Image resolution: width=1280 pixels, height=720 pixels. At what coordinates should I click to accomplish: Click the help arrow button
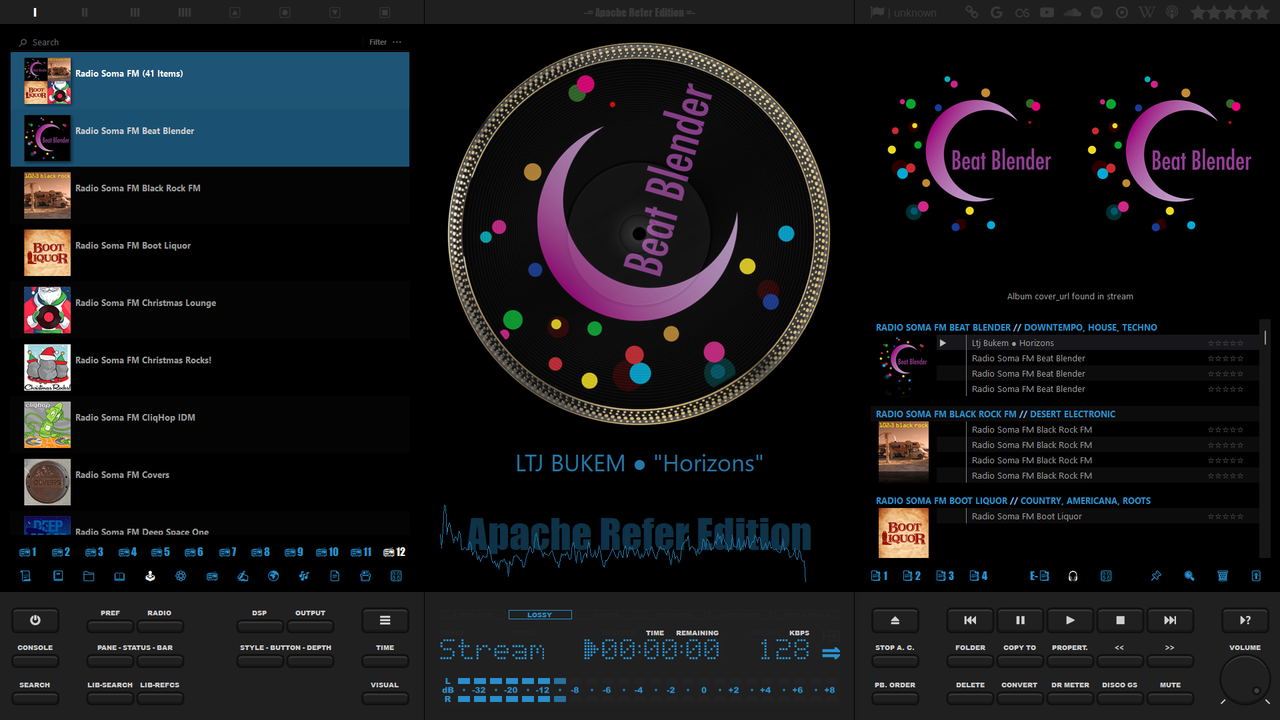(x=1245, y=620)
